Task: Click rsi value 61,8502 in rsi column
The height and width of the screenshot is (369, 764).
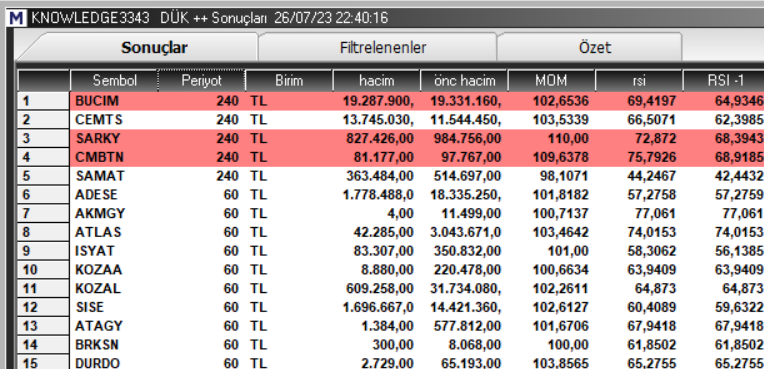Action: coord(651,345)
